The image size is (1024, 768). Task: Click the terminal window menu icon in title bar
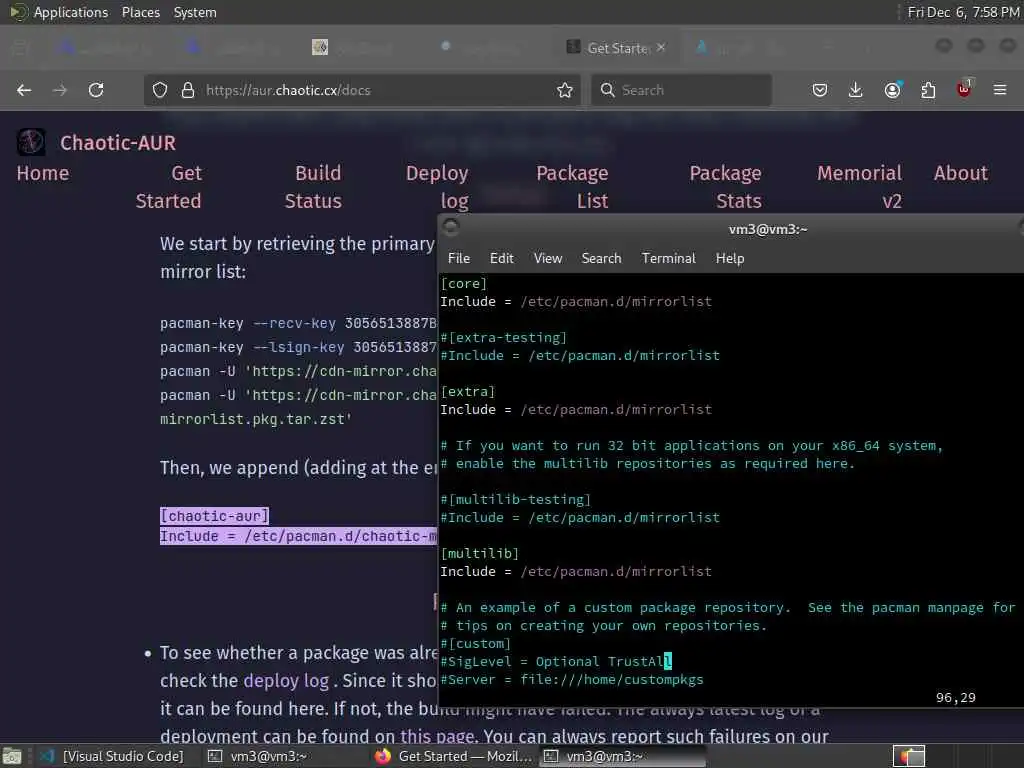point(451,227)
